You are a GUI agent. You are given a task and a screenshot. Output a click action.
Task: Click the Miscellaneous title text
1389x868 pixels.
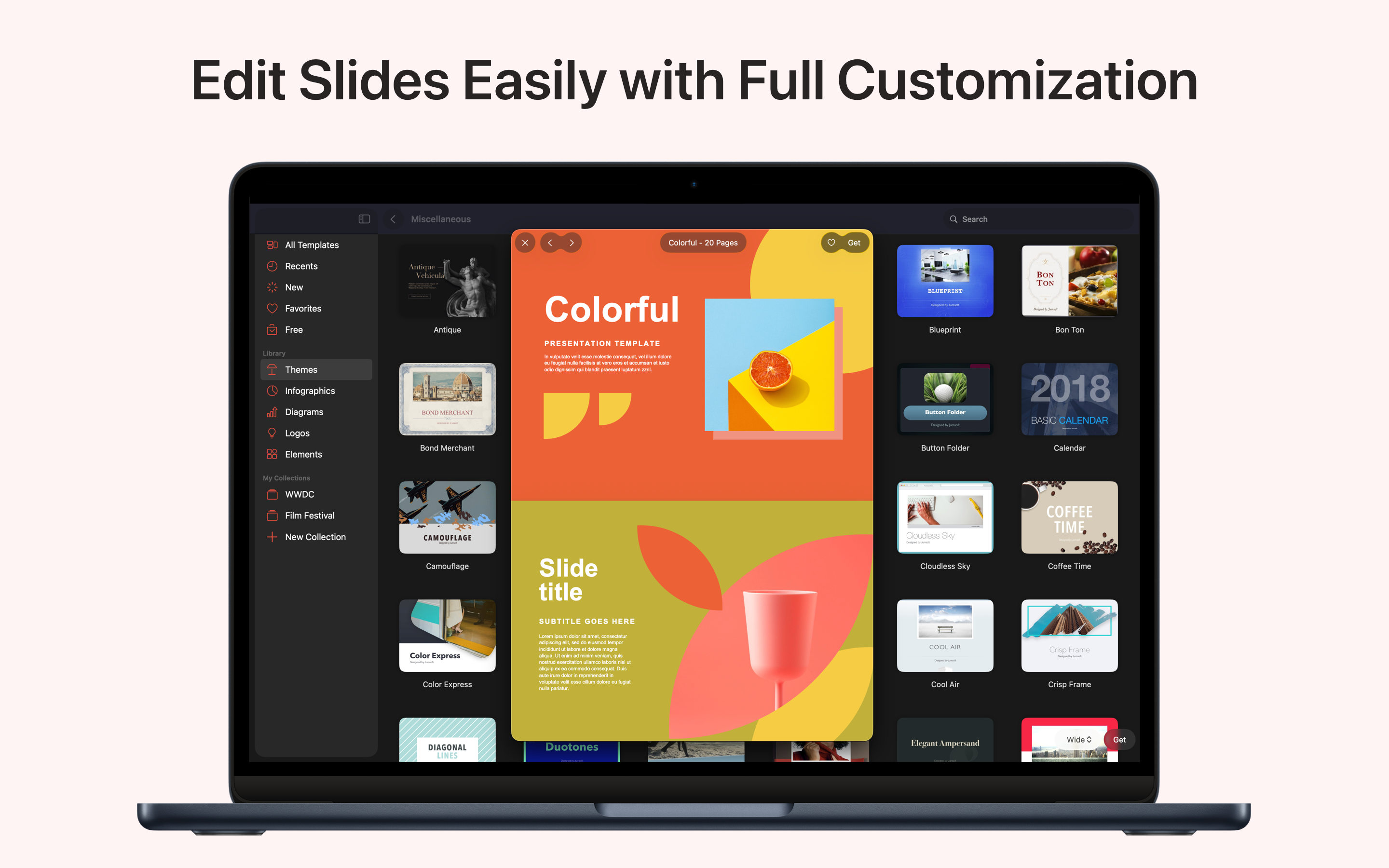(x=441, y=219)
